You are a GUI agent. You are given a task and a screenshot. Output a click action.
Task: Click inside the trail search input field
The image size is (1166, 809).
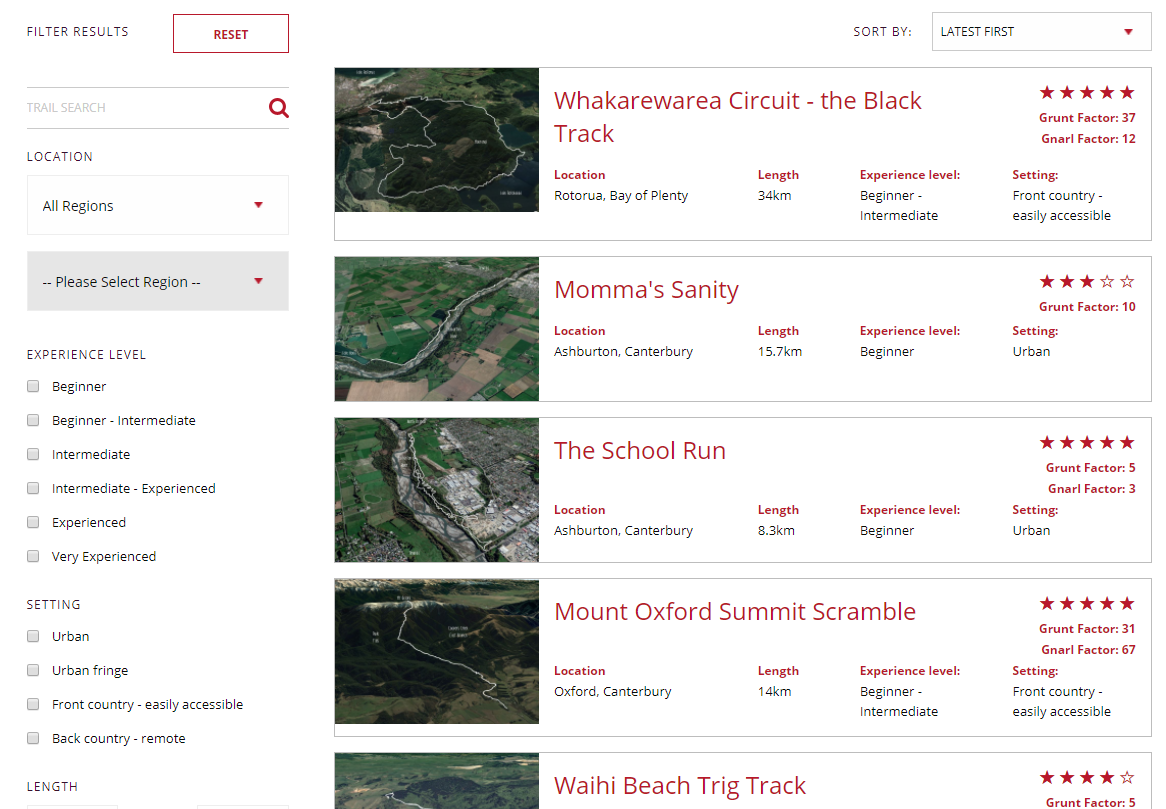(x=130, y=107)
